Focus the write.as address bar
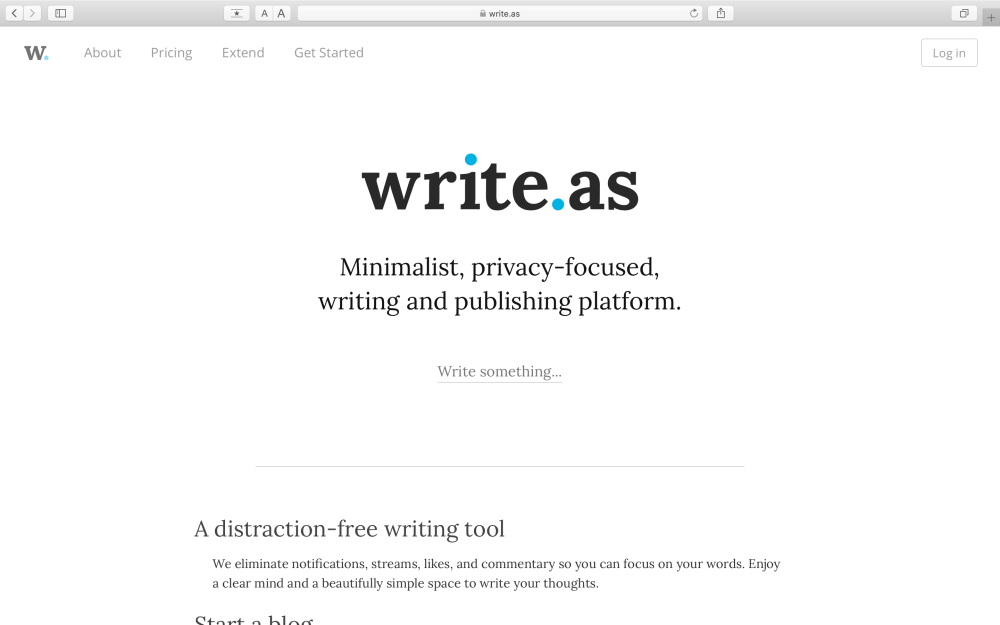 [500, 13]
